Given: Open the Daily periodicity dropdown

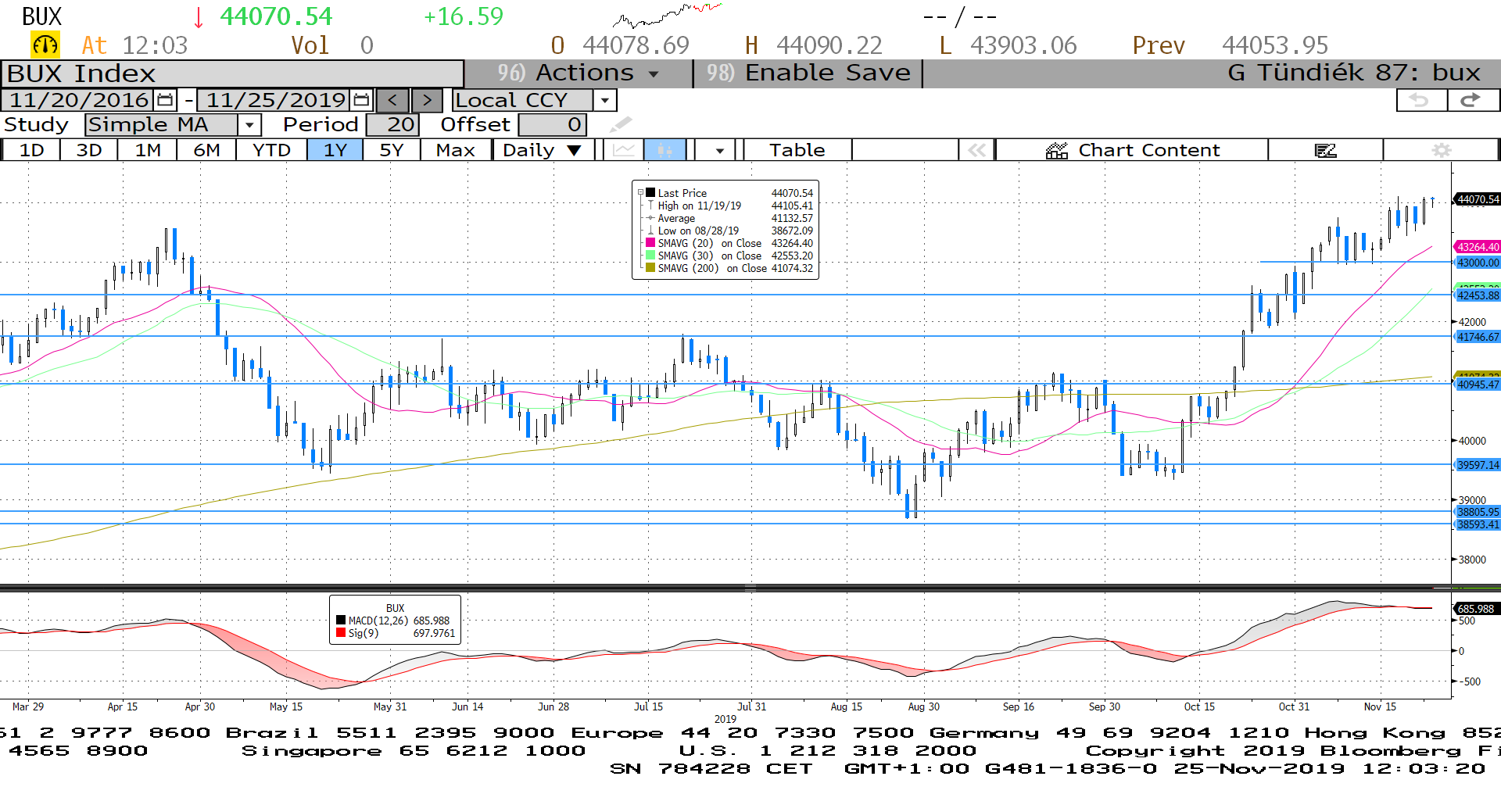Looking at the screenshot, I should pyautogui.click(x=543, y=150).
